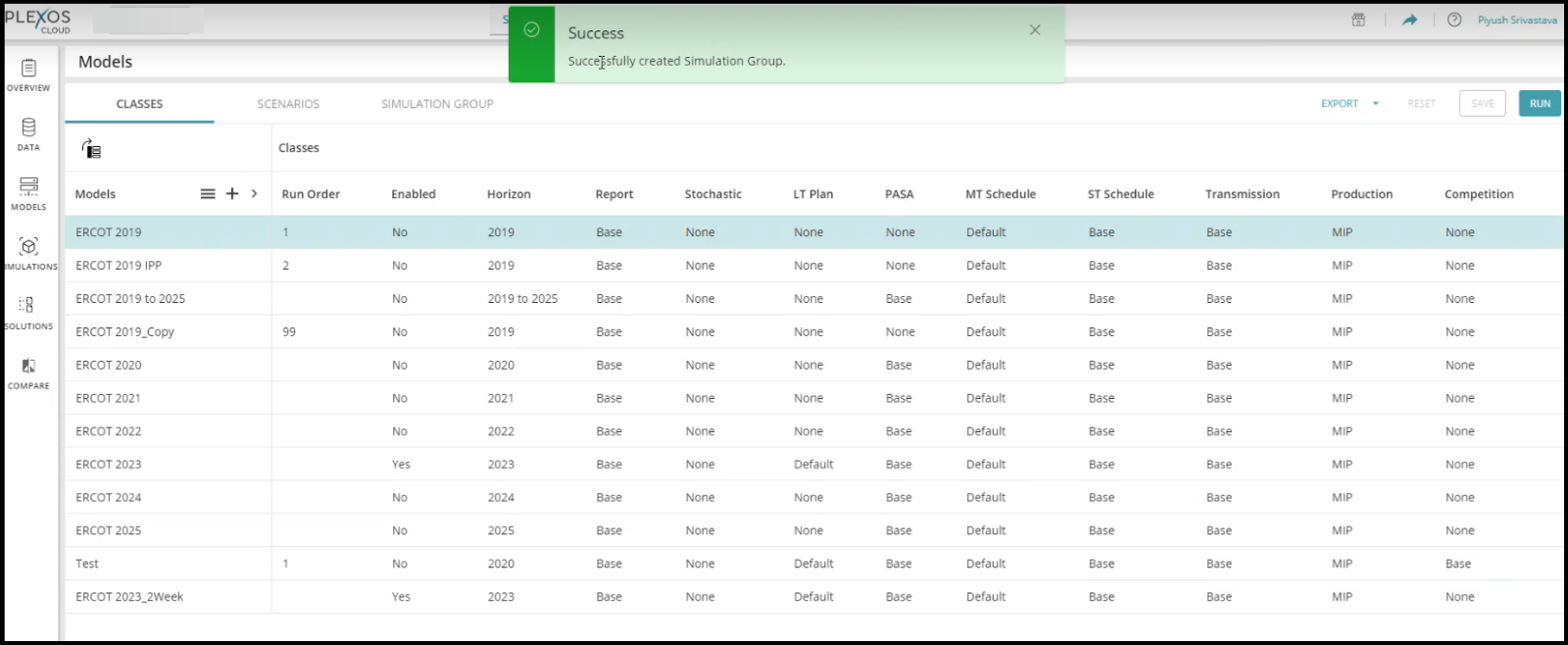The width and height of the screenshot is (1568, 645).
Task: Click the share arrow icon in the top bar
Action: 1409,20
